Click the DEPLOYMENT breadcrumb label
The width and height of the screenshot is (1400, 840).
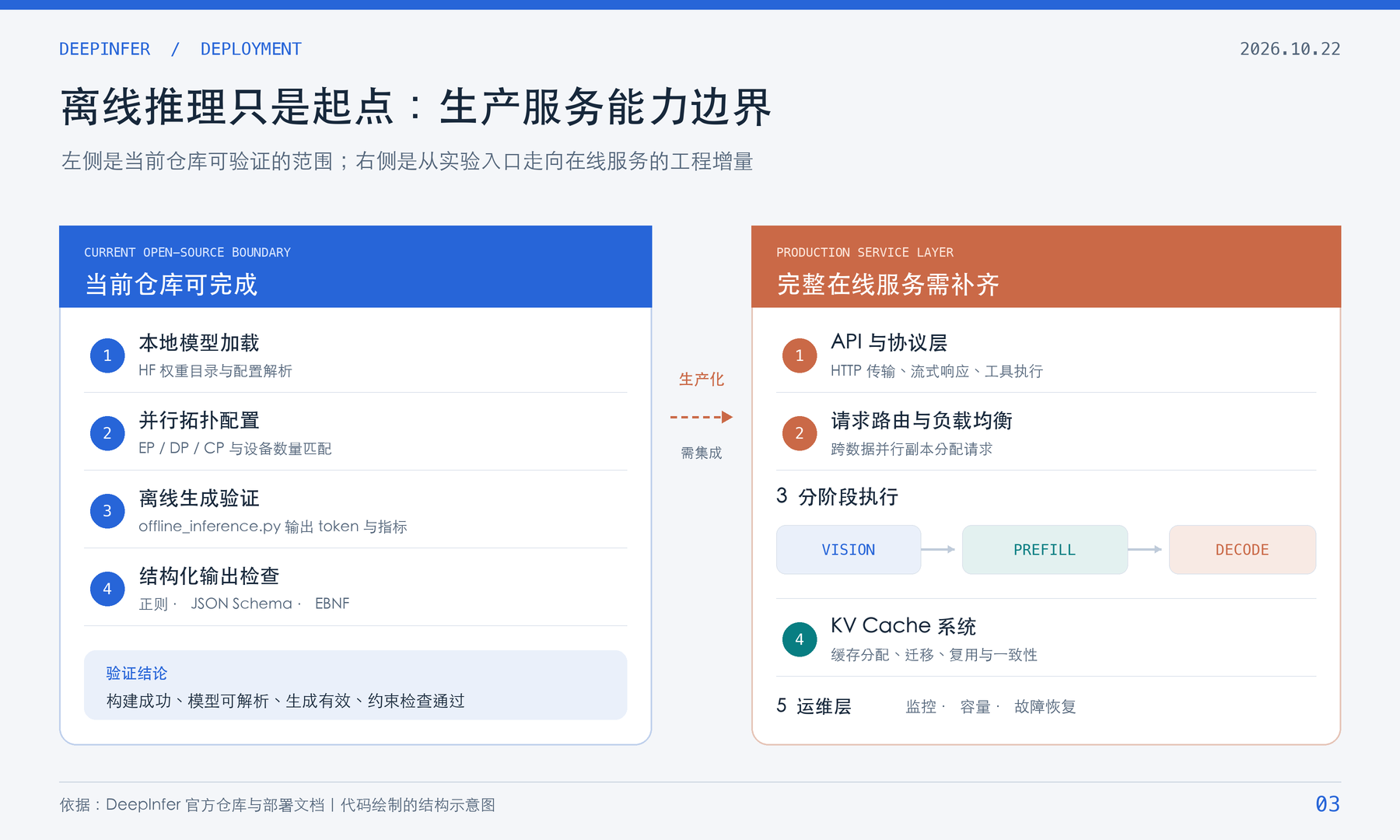click(251, 49)
